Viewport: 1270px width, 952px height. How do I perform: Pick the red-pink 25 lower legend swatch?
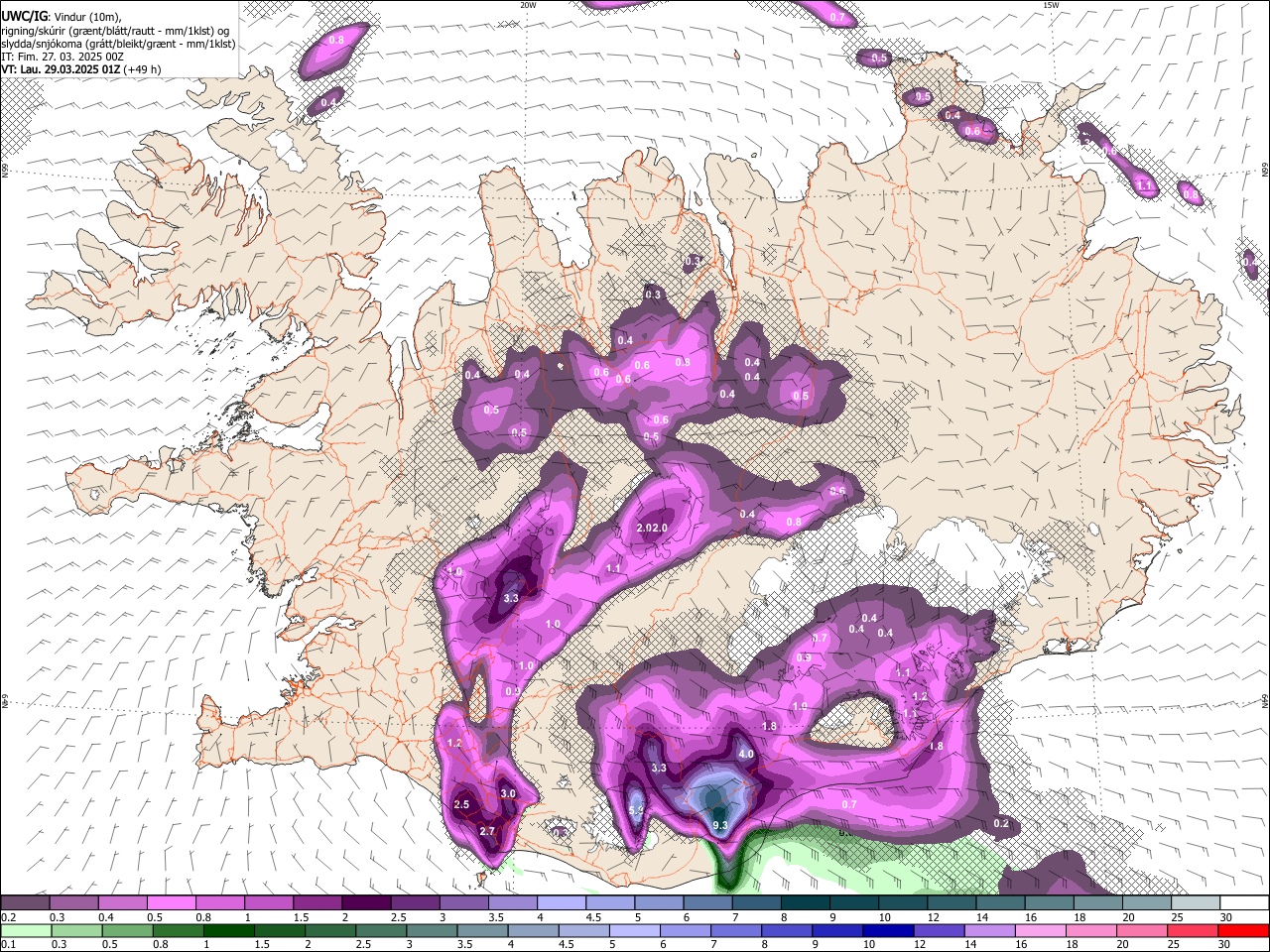click(x=1194, y=930)
